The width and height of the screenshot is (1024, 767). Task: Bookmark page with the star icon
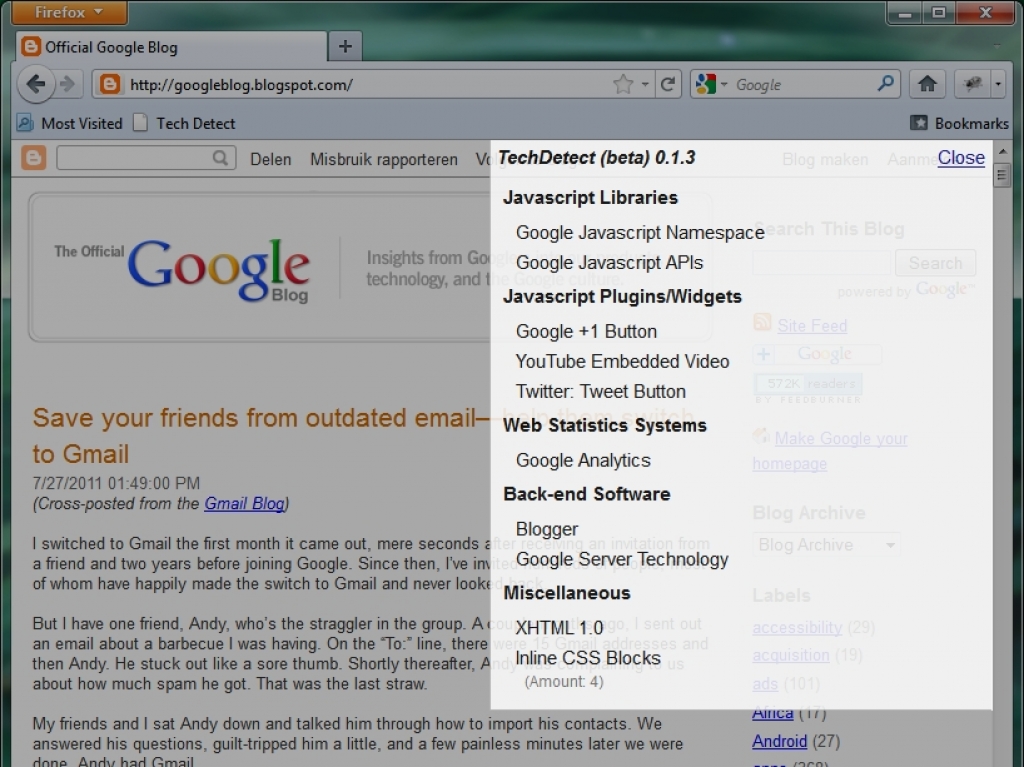623,84
